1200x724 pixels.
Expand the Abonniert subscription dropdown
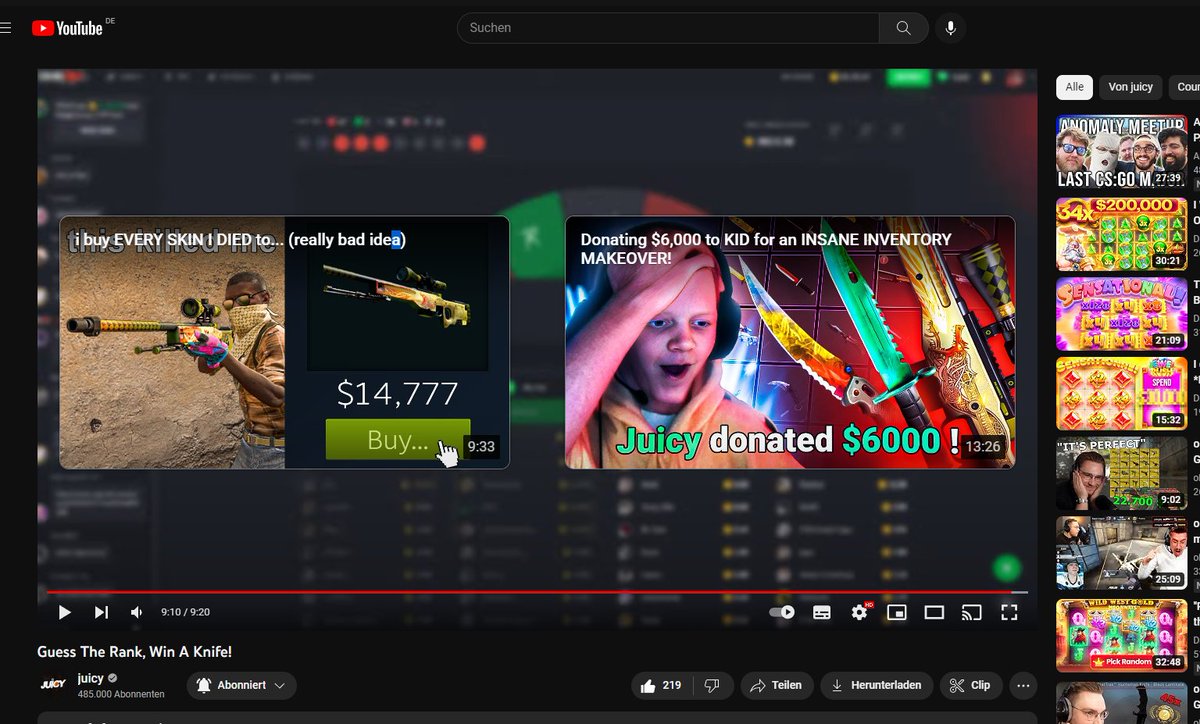point(242,685)
